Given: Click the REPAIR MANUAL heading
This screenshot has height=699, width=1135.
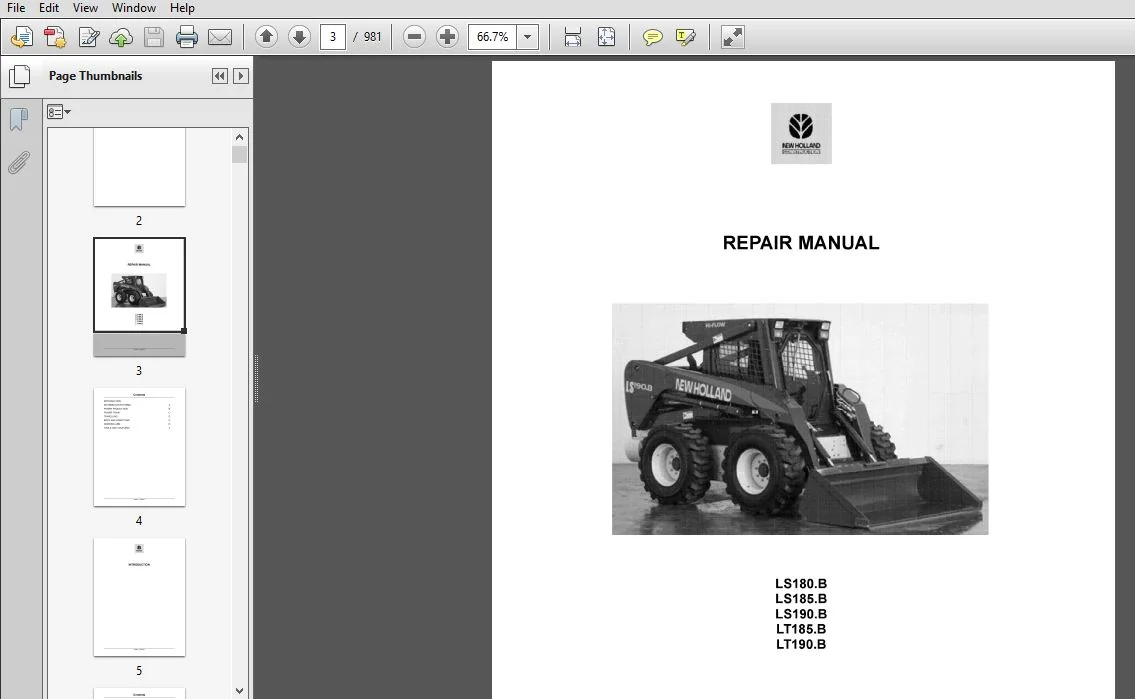Looking at the screenshot, I should click(801, 243).
